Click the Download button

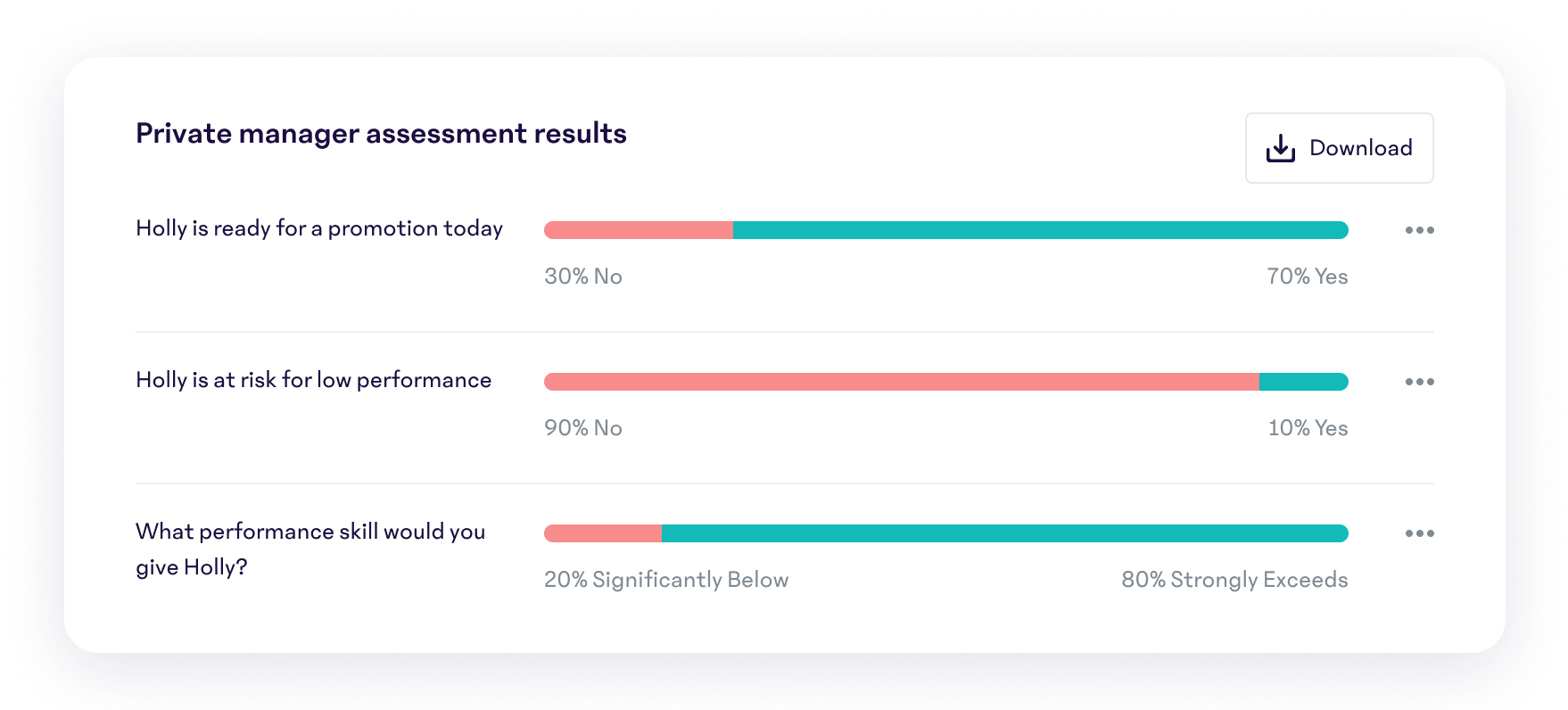pyautogui.click(x=1339, y=147)
